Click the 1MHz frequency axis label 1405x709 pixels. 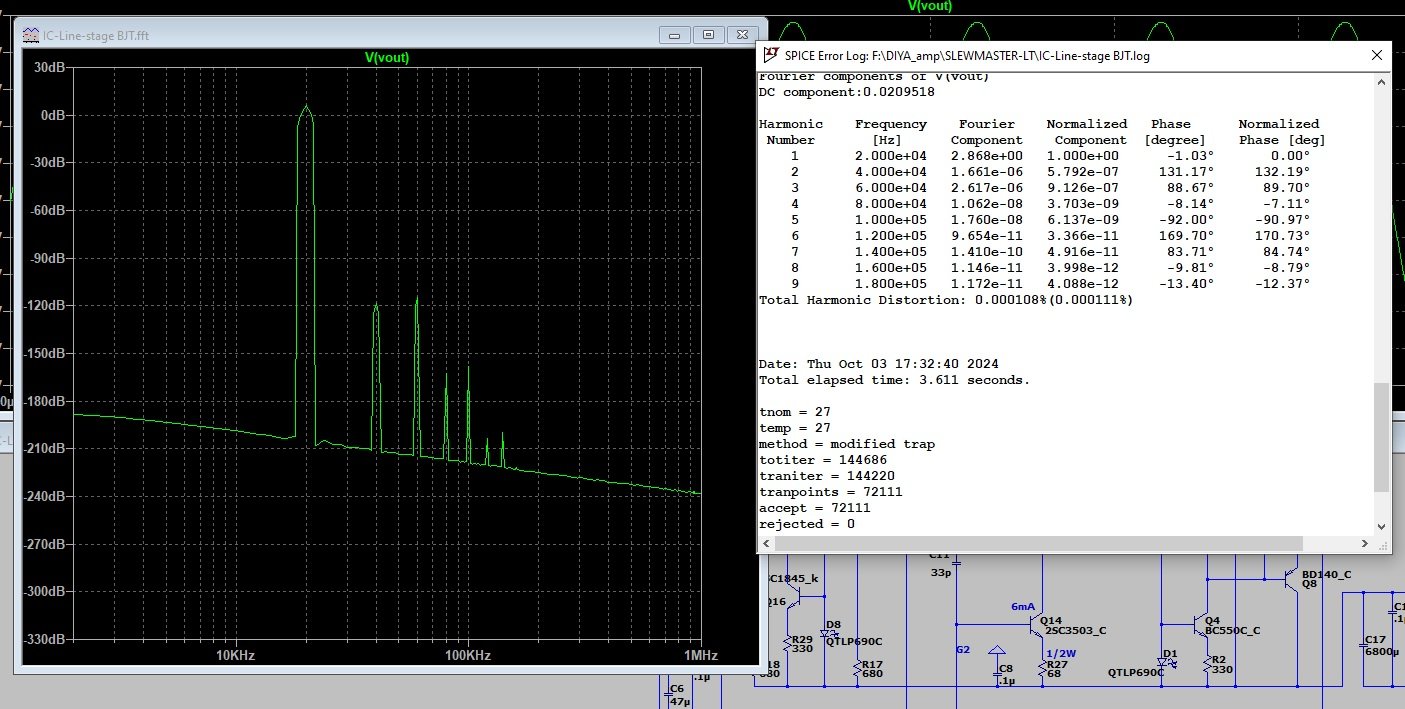pyautogui.click(x=701, y=656)
